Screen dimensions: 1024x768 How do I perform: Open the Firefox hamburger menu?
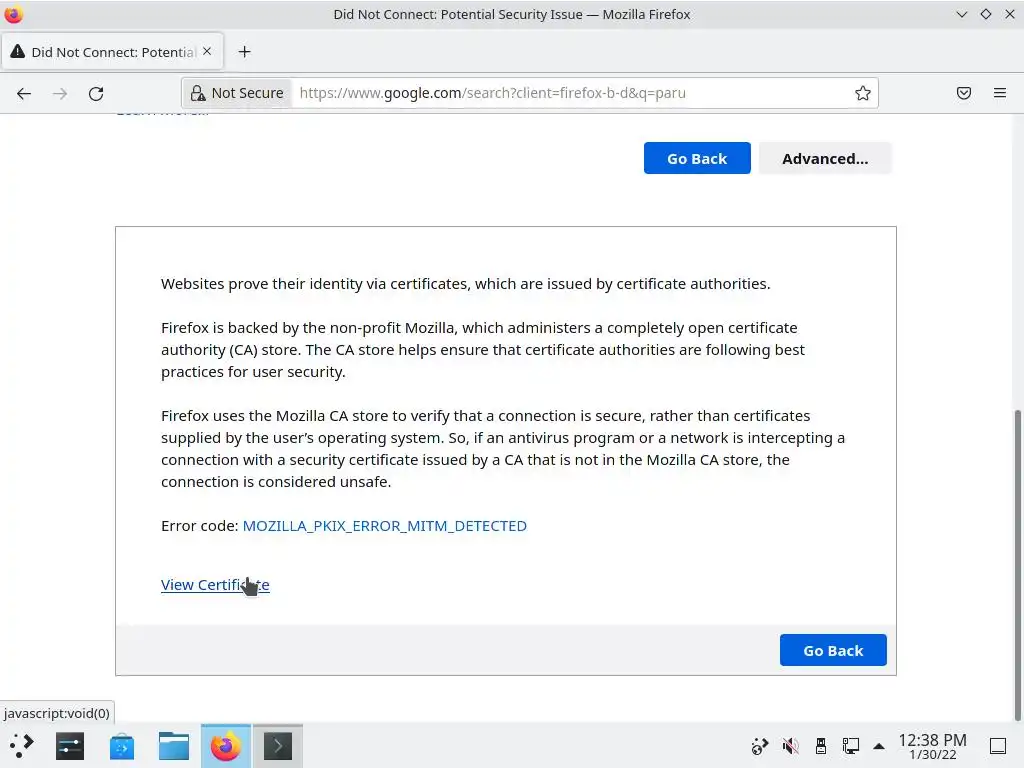[x=1000, y=93]
